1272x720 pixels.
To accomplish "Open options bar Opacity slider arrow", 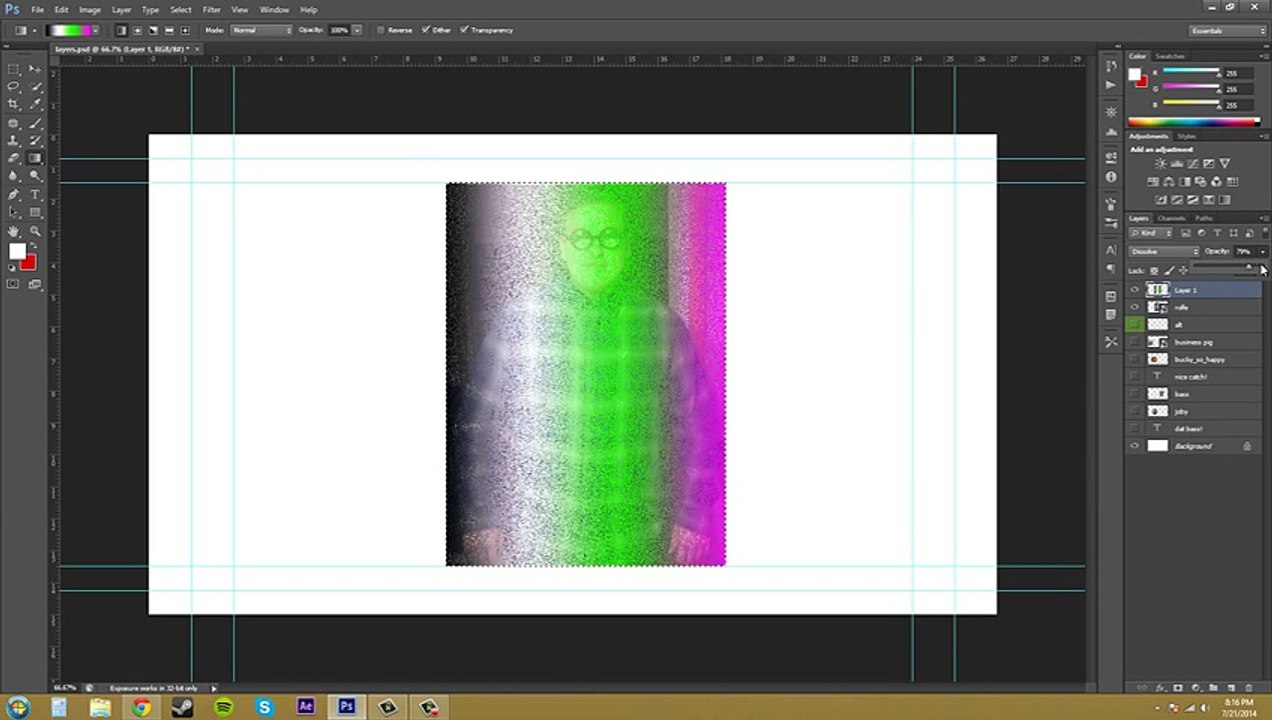I will [x=357, y=30].
